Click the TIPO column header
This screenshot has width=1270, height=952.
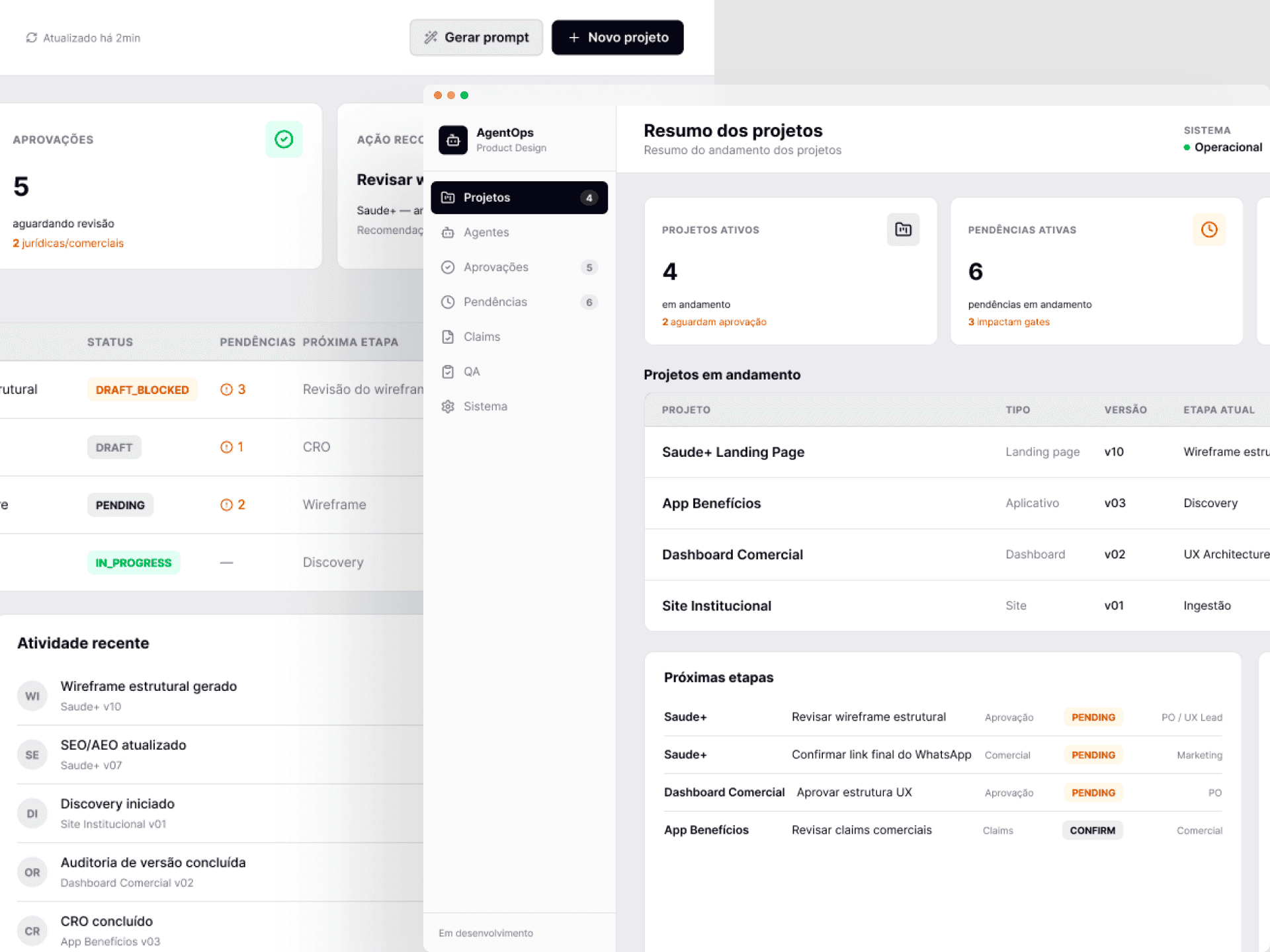[x=1017, y=410]
